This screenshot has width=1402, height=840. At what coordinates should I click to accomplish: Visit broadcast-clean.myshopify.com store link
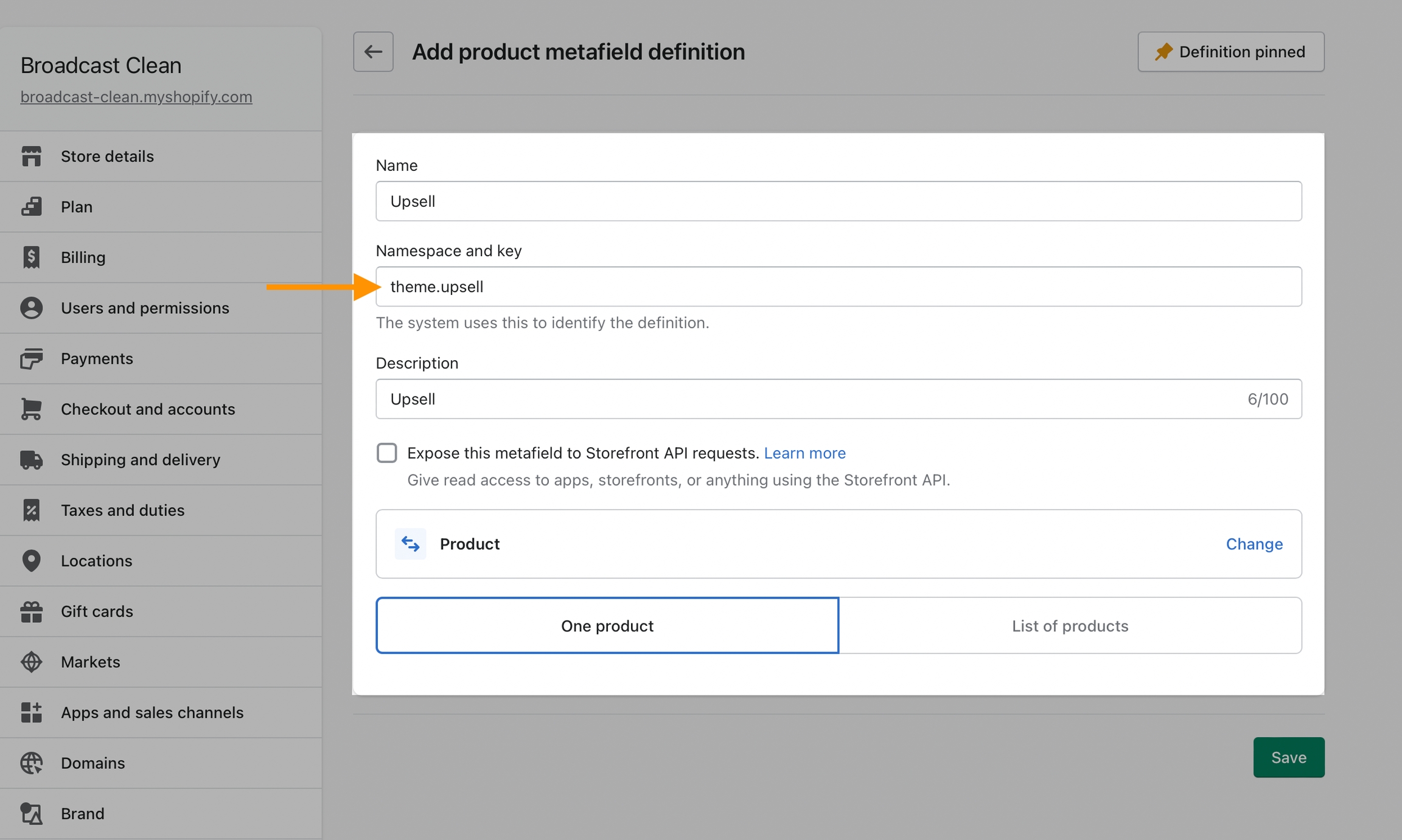pos(136,97)
